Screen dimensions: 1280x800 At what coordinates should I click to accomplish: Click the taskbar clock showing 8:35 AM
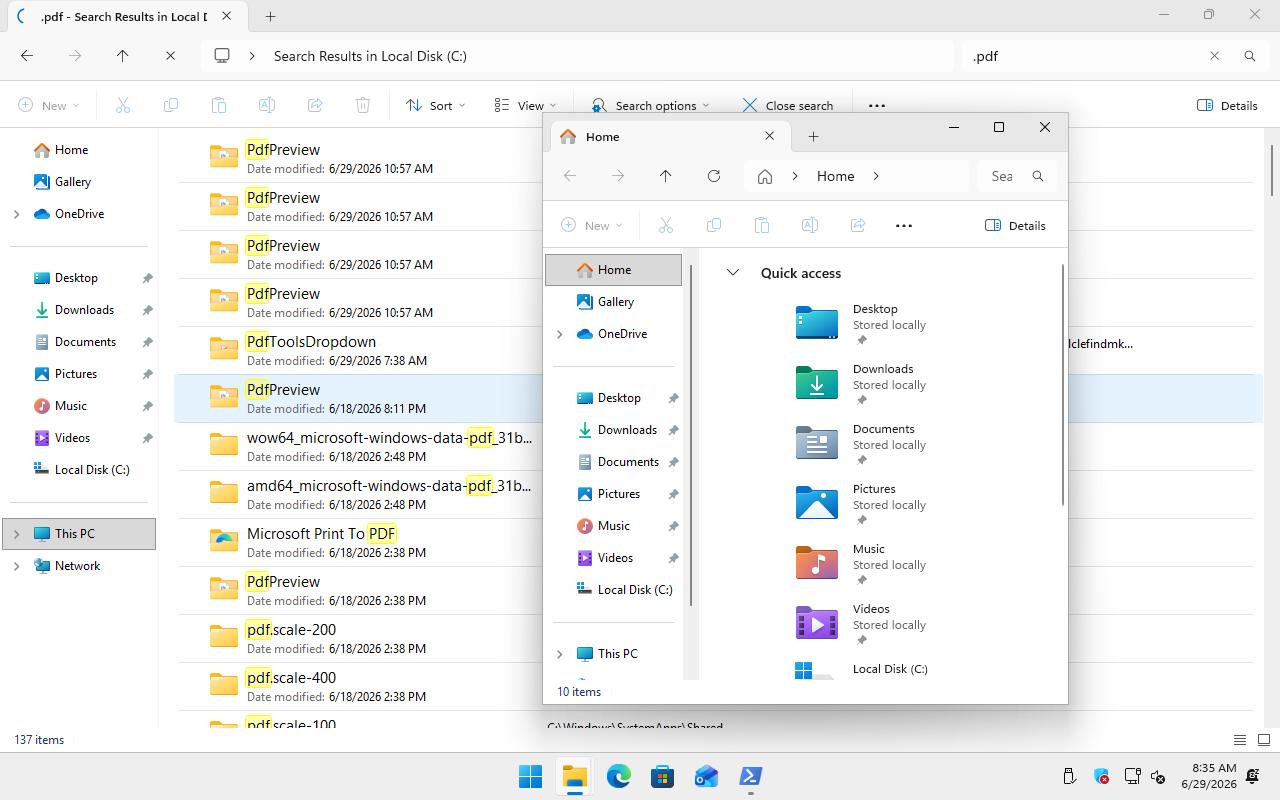coord(1208,776)
